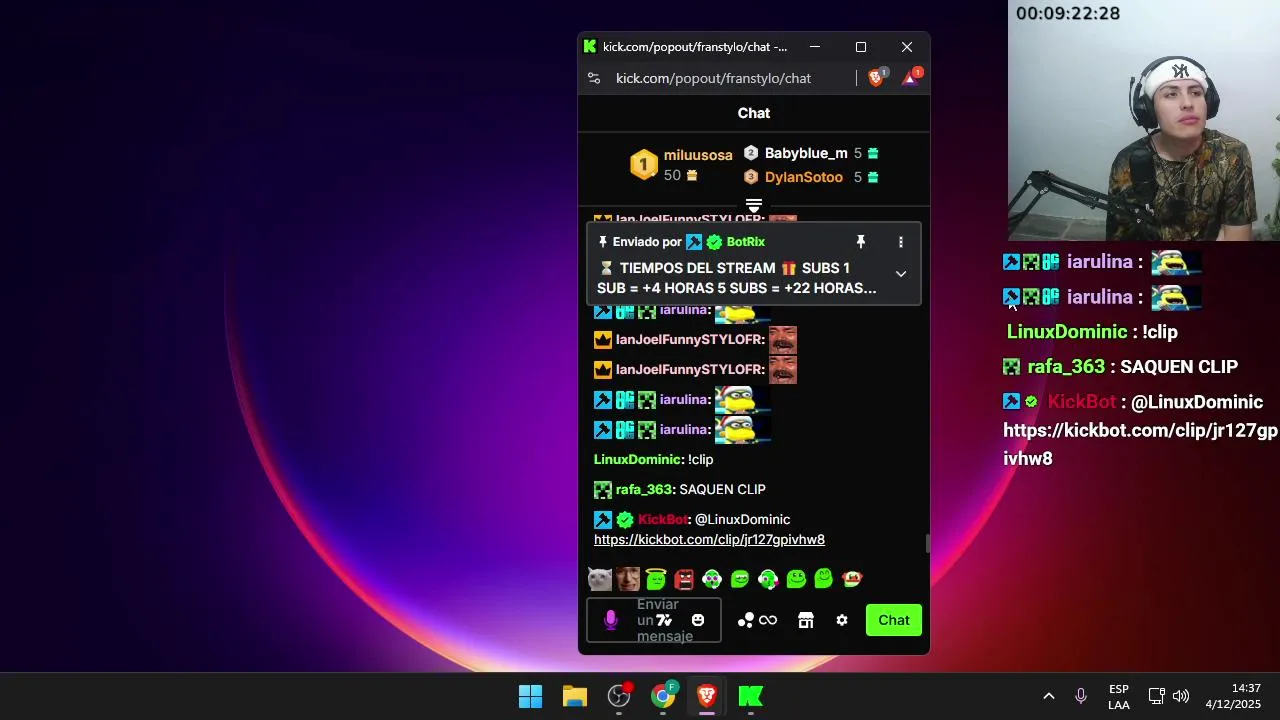Click the chat scrollbar thumb
The image size is (1280, 720).
coord(927,543)
